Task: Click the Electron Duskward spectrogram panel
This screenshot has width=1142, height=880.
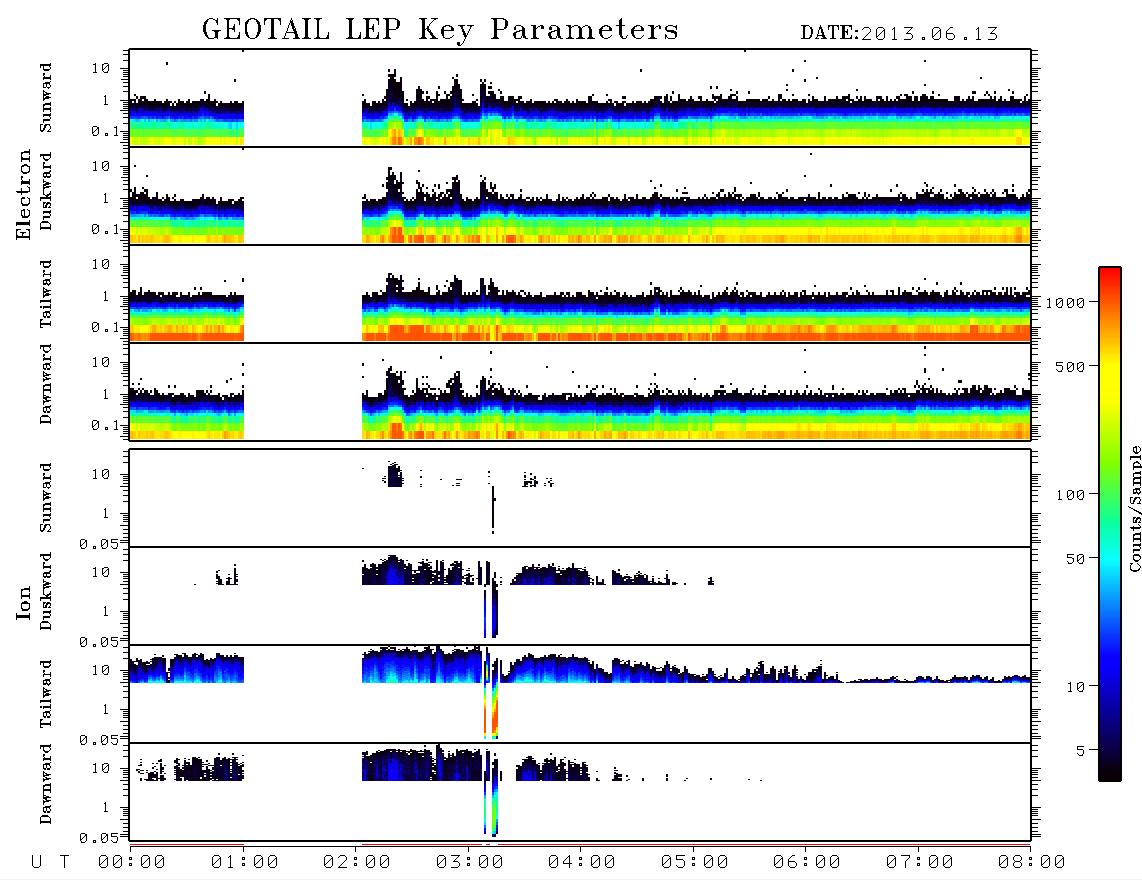Action: [x=580, y=196]
